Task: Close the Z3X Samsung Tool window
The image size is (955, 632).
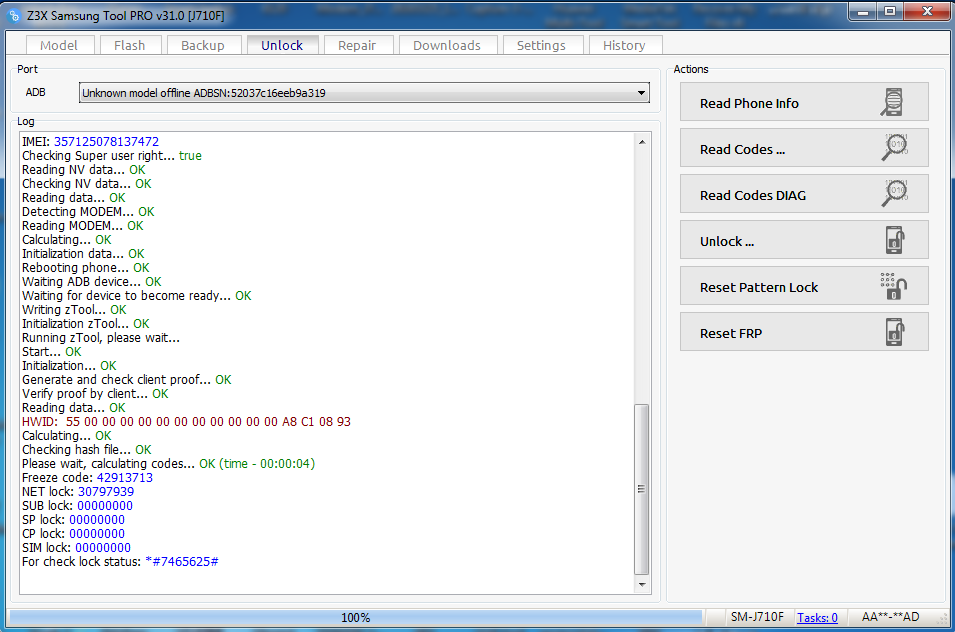Action: (x=928, y=12)
